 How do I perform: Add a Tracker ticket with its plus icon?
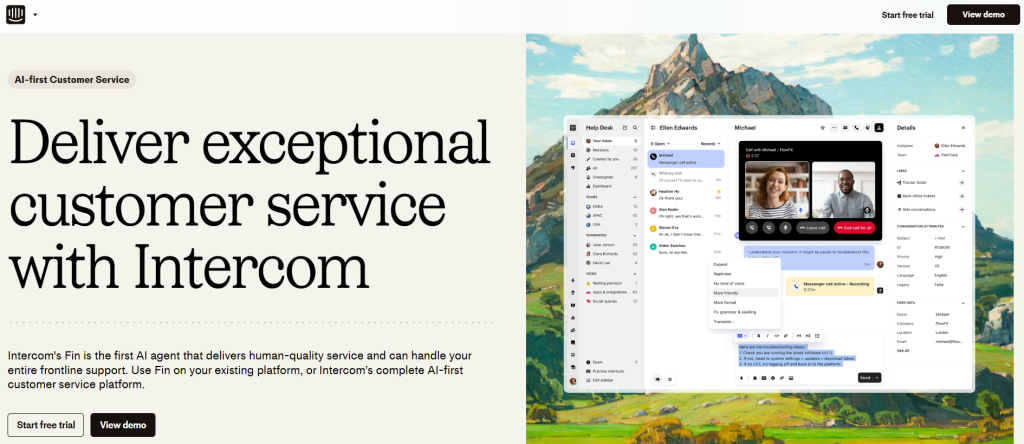pos(961,182)
